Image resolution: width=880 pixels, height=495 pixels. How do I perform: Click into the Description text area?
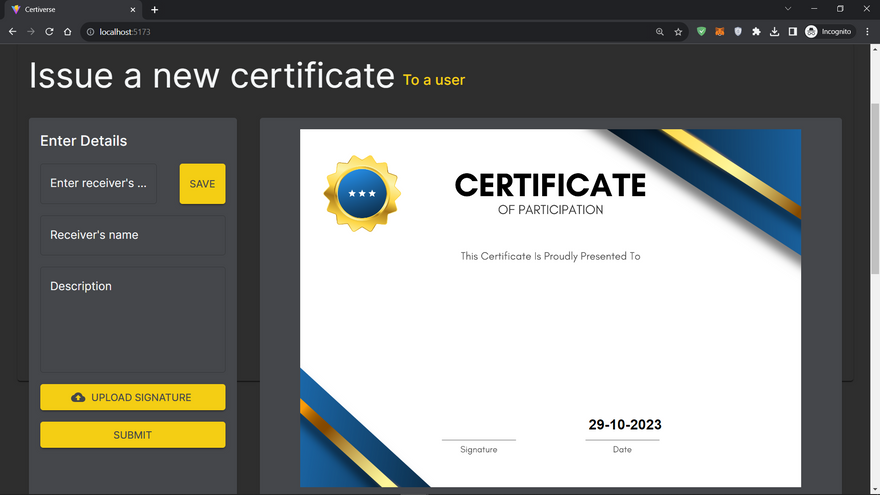(x=132, y=320)
